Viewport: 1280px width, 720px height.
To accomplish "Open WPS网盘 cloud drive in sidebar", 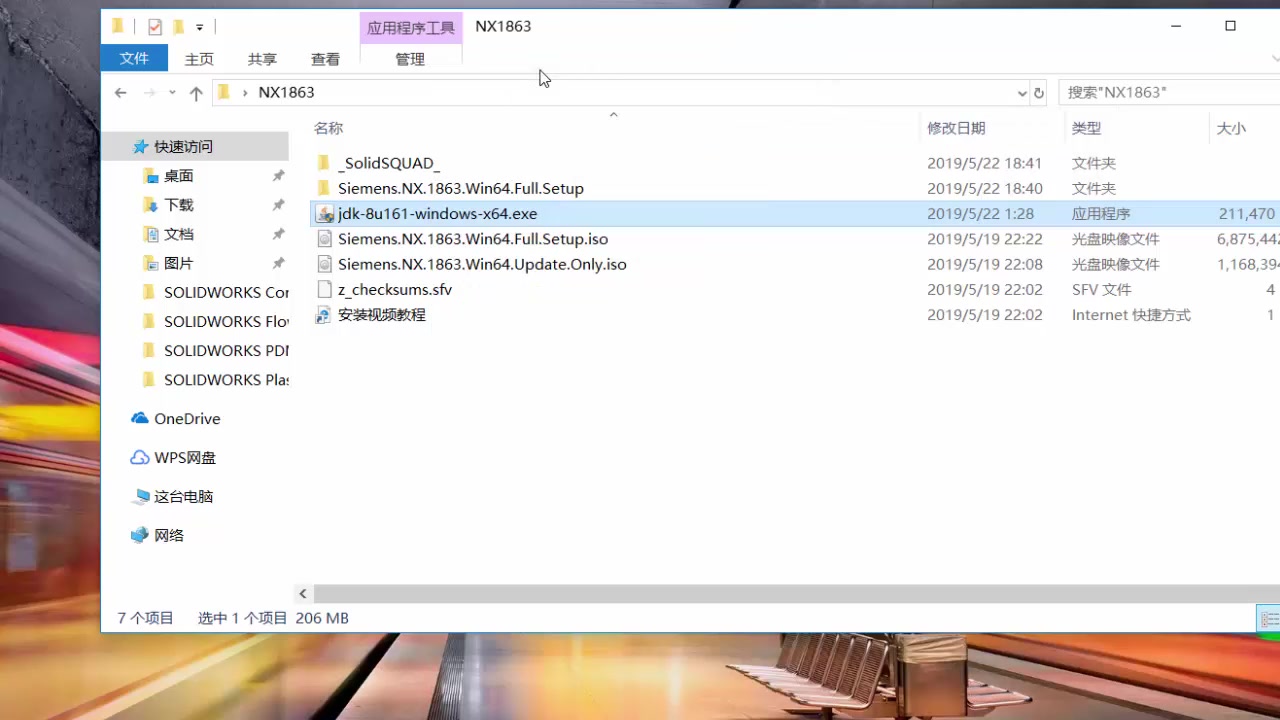I will (184, 457).
